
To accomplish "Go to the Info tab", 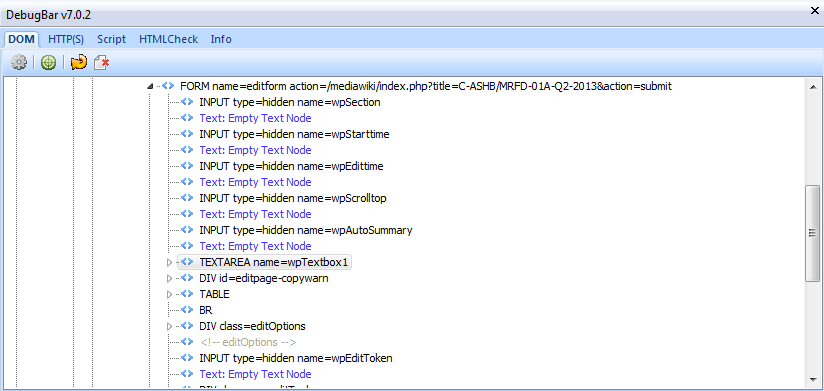I will point(221,39).
